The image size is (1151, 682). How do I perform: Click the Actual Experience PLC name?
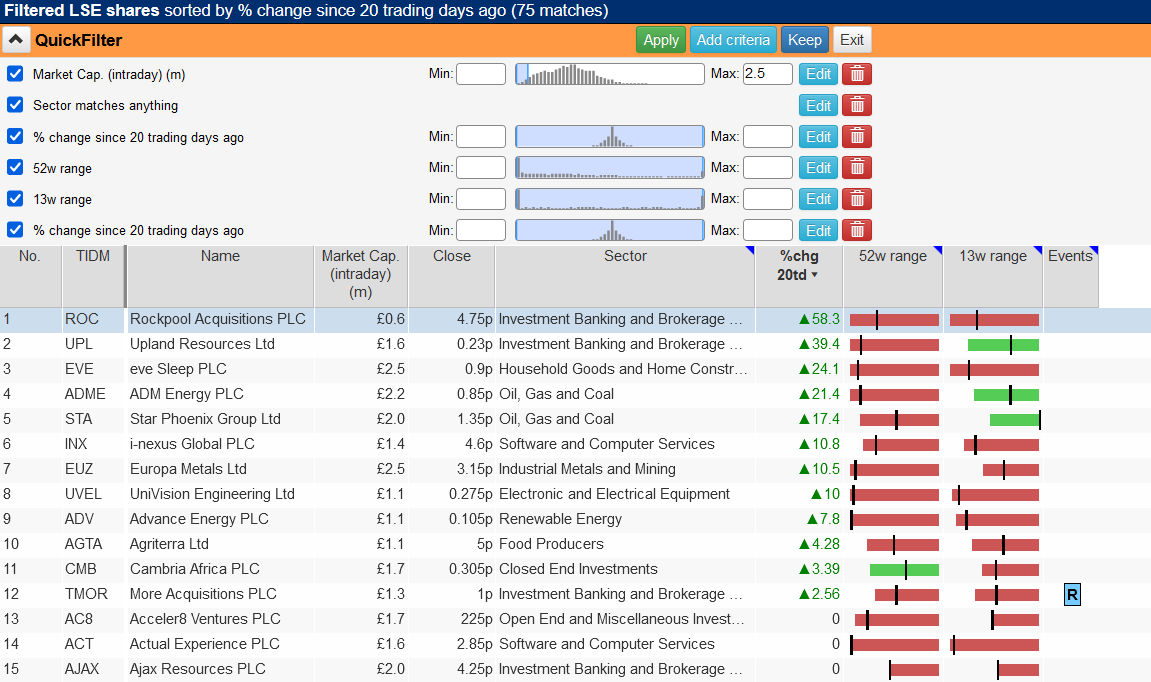[x=205, y=644]
